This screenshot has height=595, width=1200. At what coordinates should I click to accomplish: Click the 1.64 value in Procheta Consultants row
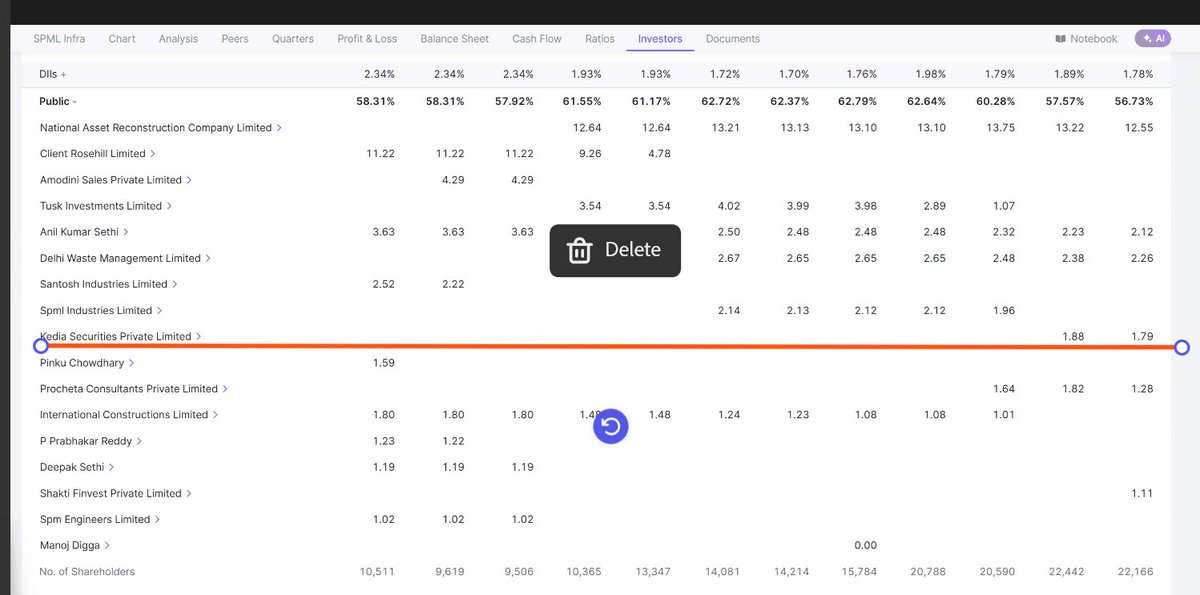[x=1004, y=389]
